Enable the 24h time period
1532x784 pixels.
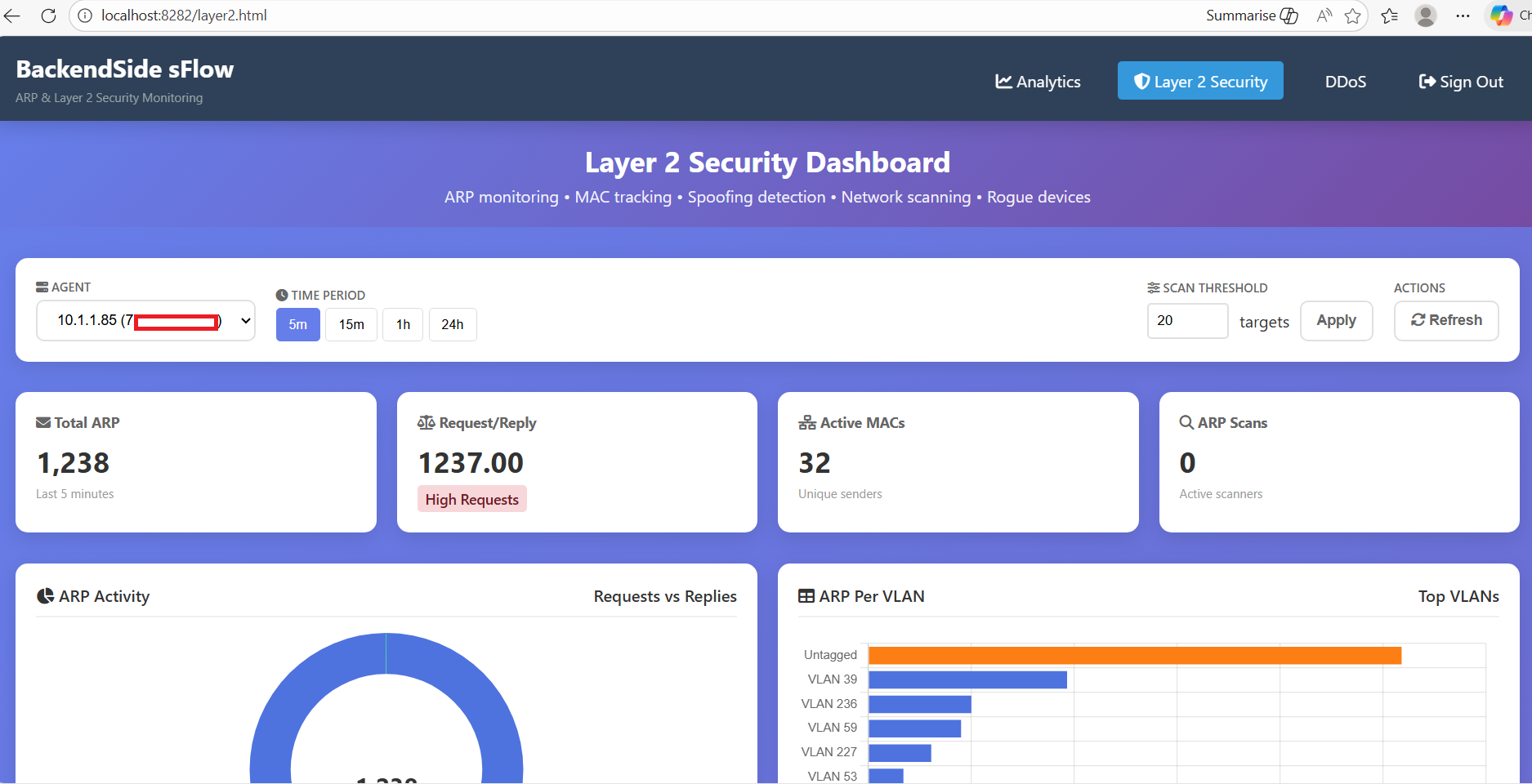pyautogui.click(x=453, y=324)
